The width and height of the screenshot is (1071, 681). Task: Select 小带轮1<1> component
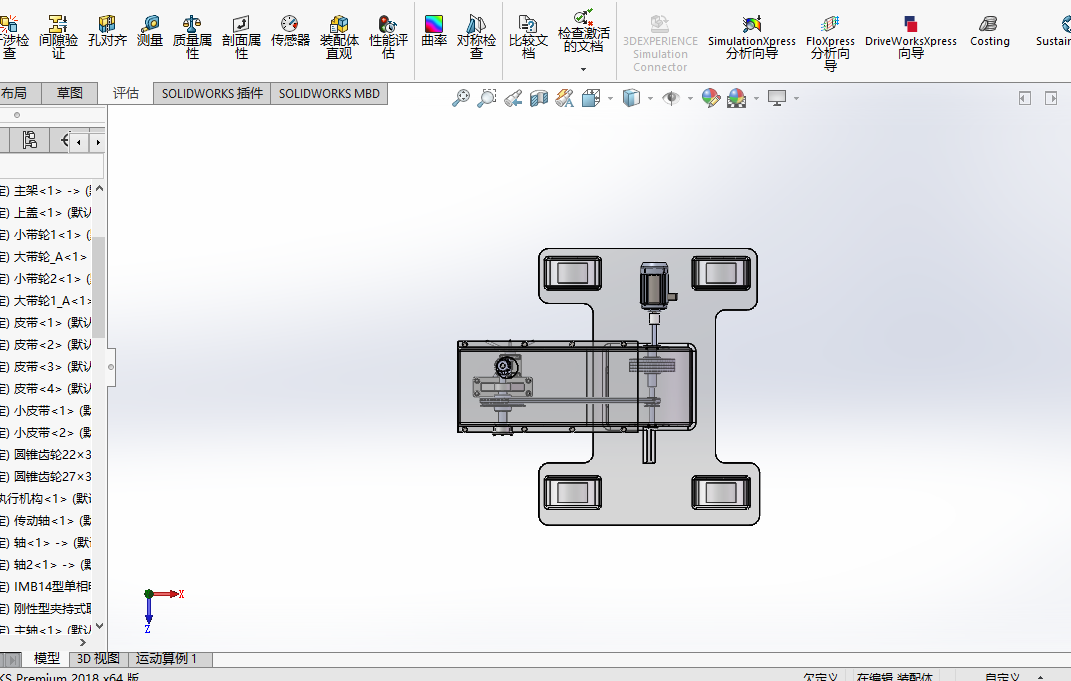click(x=46, y=235)
